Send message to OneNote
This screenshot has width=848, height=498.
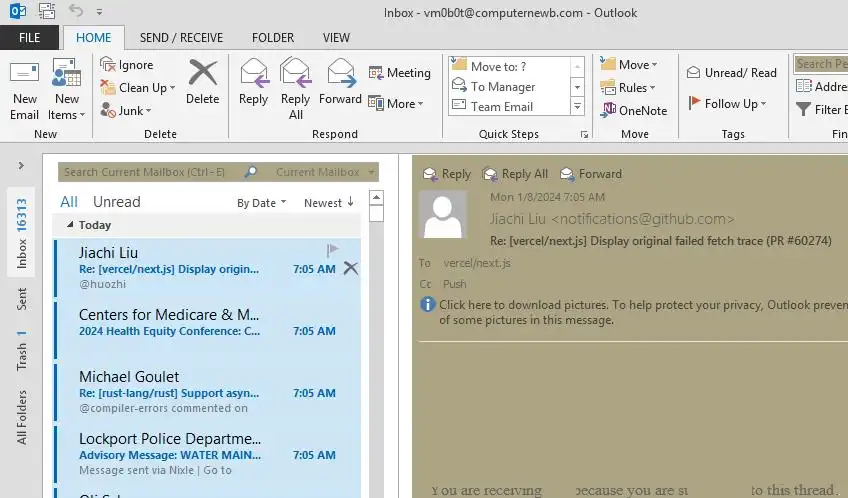[634, 110]
